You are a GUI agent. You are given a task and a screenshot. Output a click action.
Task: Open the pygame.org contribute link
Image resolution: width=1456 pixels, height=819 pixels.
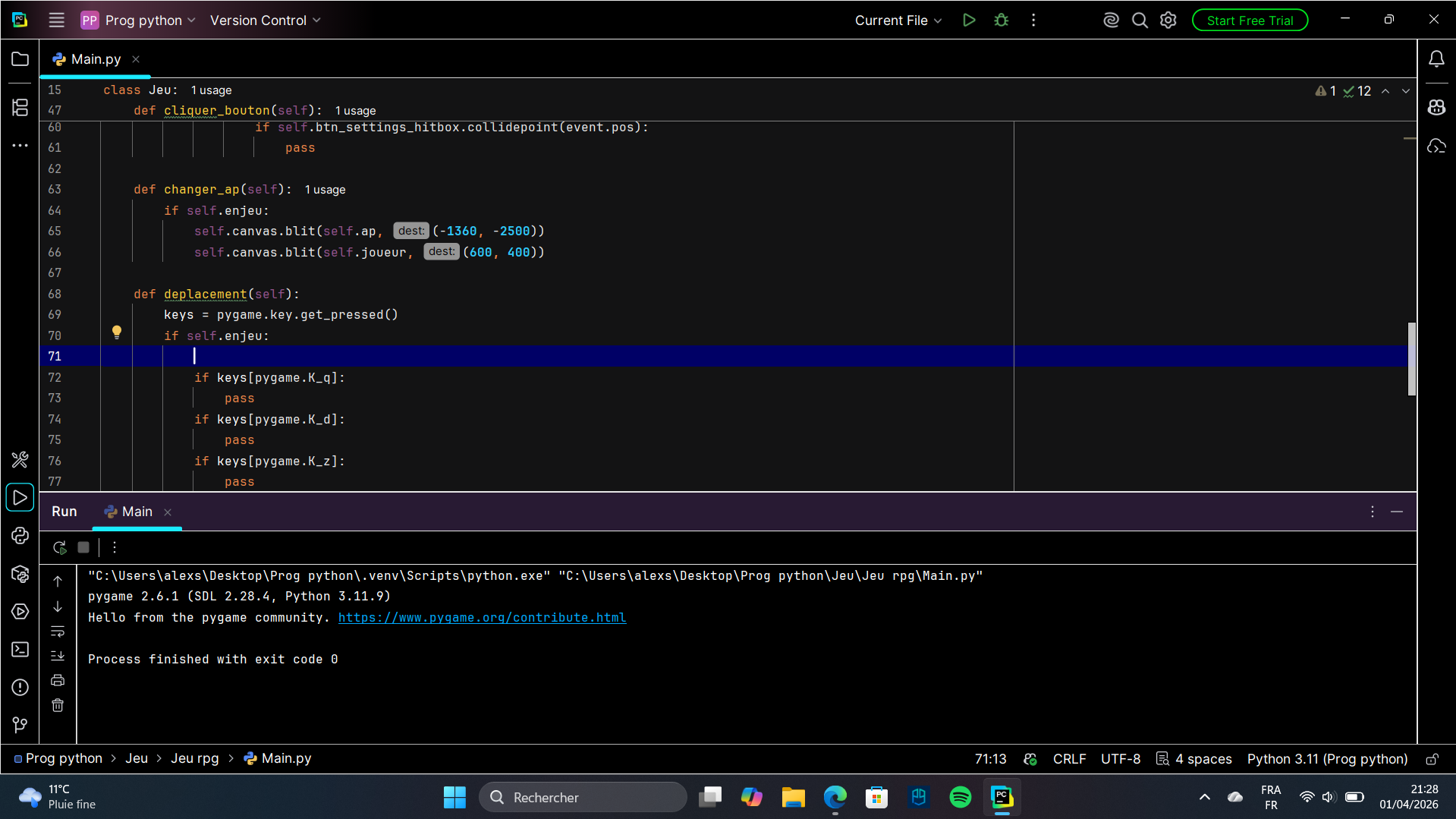pyautogui.click(x=482, y=618)
